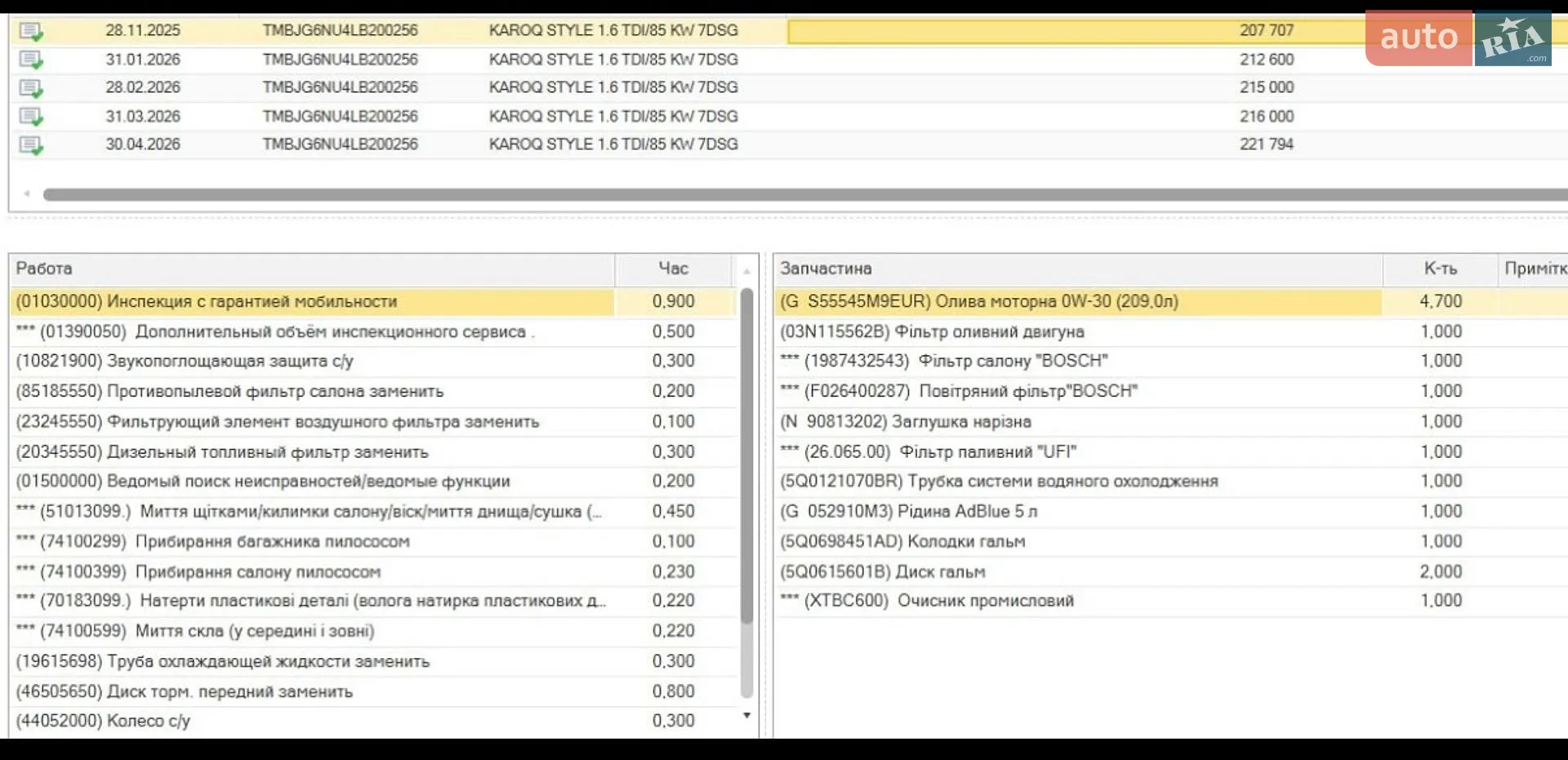Click the document icon for 28.11.2025 row
Image resolution: width=1568 pixels, height=760 pixels.
point(31,31)
